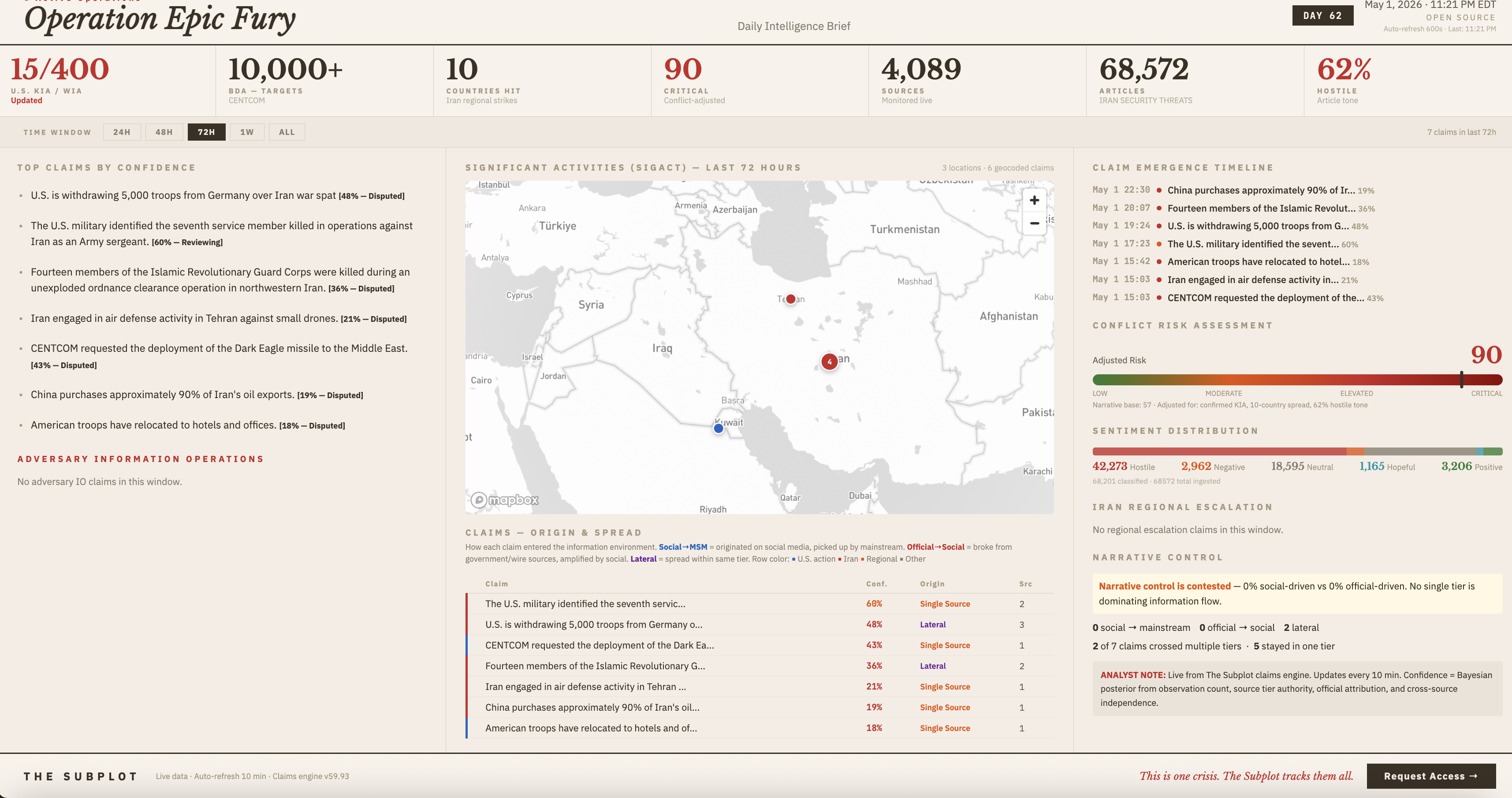Click the gray Neutral segment of sentiment bar
This screenshot has width=1512, height=798.
click(x=1420, y=451)
